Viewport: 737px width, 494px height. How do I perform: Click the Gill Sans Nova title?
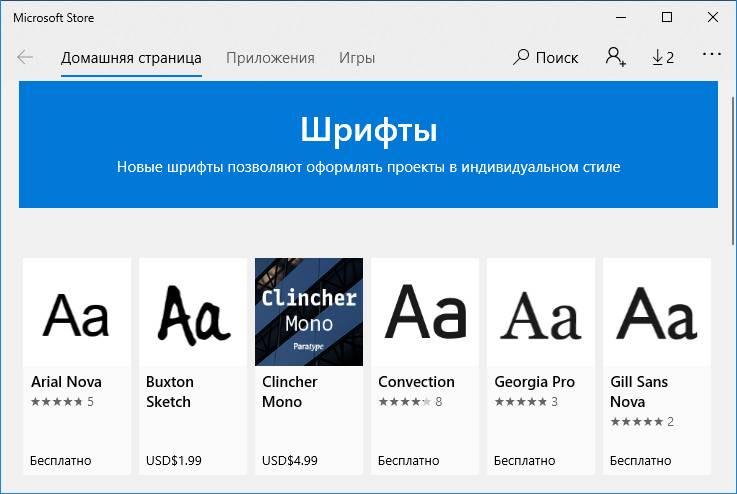(x=639, y=392)
